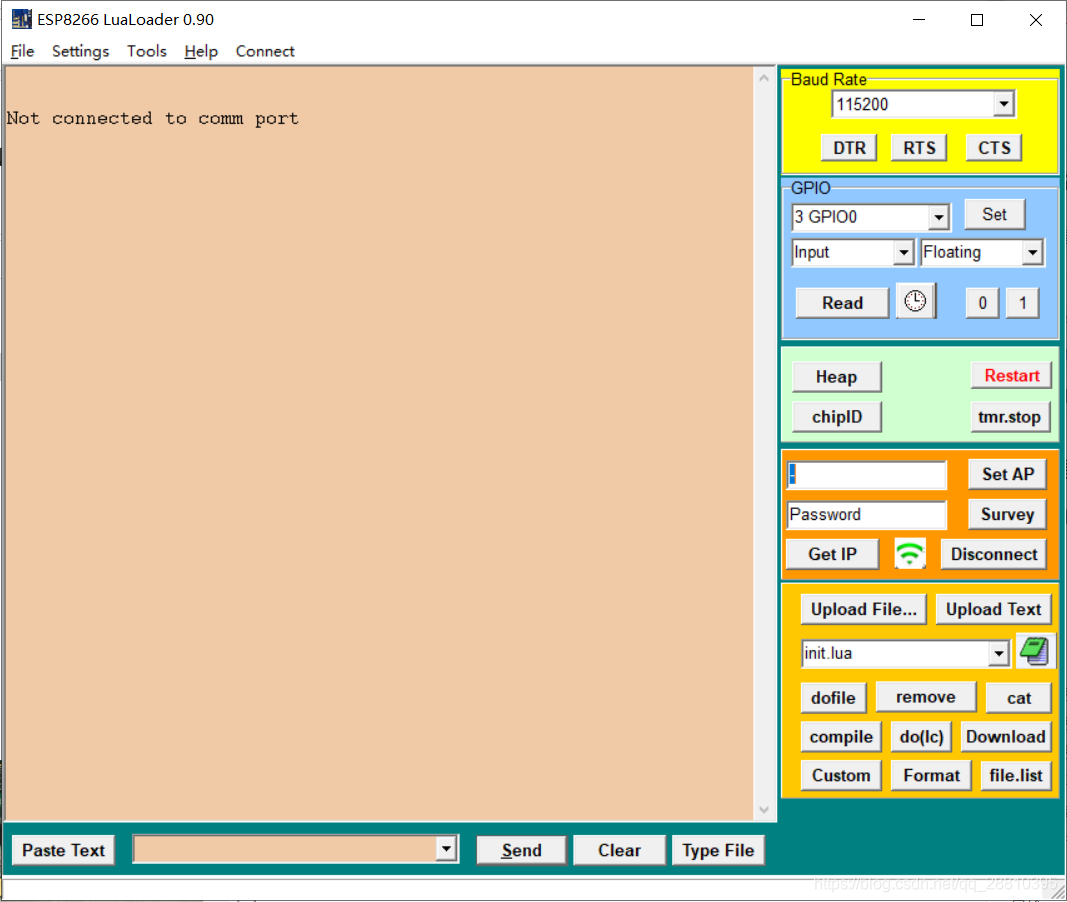
Task: Click the ESP8266 LuaLoader title bar icon
Action: point(17,18)
